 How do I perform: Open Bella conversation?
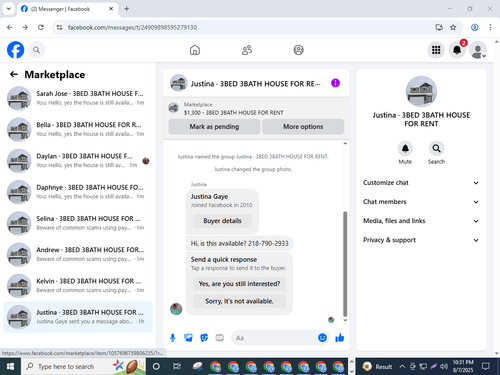coord(78,129)
